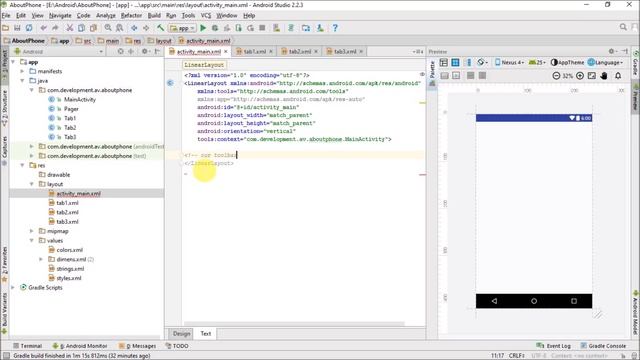Open the Build menu
The image size is (640, 360).
coord(154,16)
